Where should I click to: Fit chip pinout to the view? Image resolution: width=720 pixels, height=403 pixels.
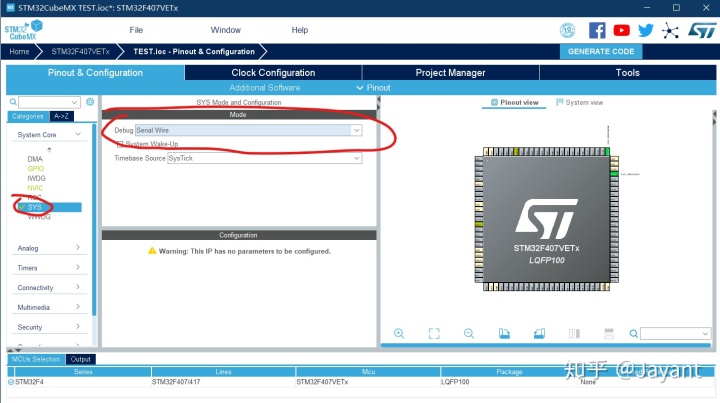pos(434,334)
